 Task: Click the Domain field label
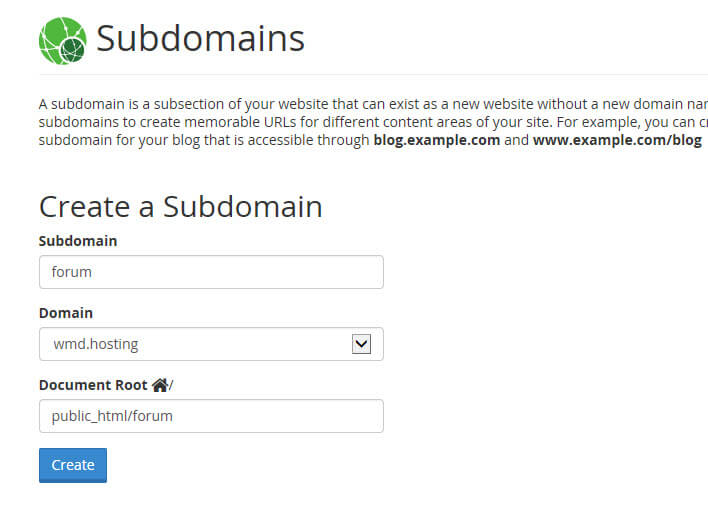click(x=66, y=313)
